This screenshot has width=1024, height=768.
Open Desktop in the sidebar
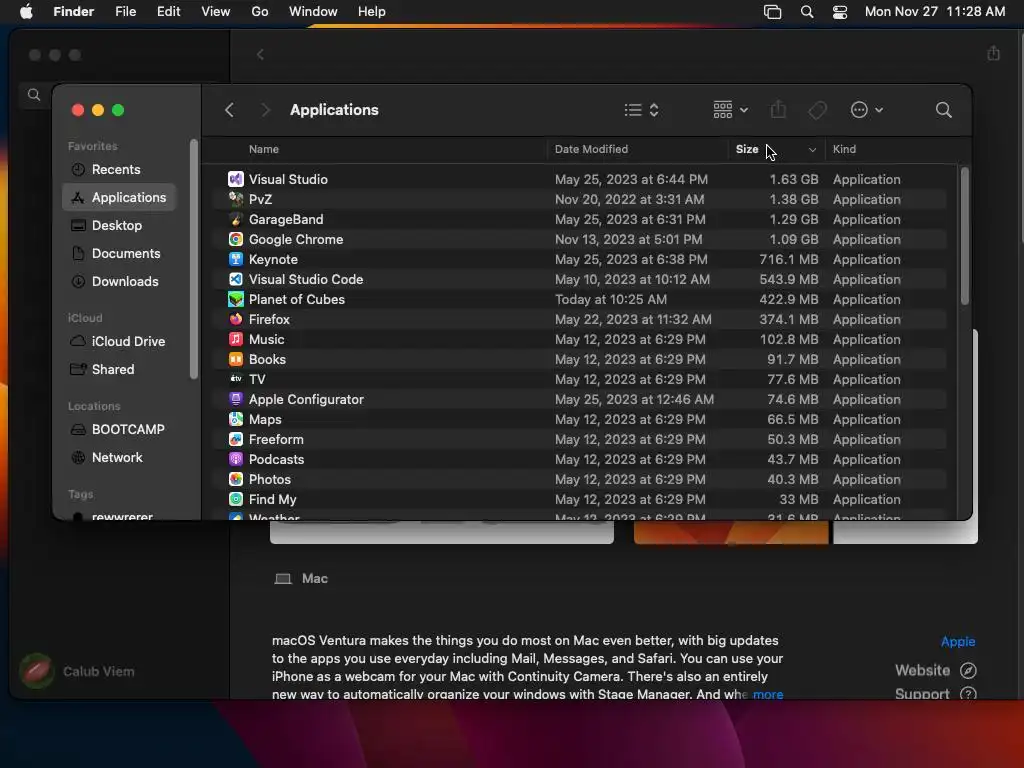[x=119, y=225]
